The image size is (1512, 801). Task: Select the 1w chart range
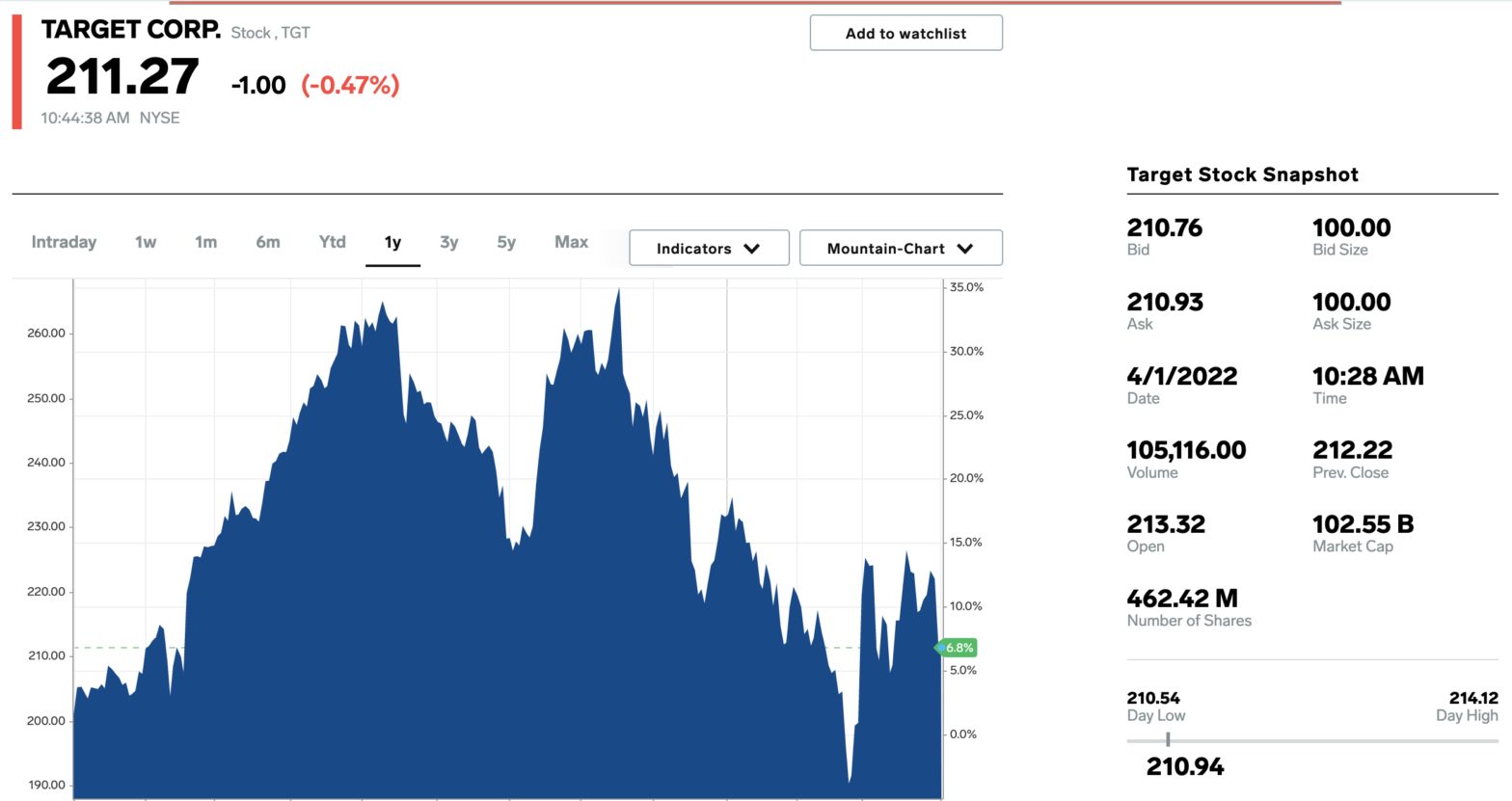point(146,242)
